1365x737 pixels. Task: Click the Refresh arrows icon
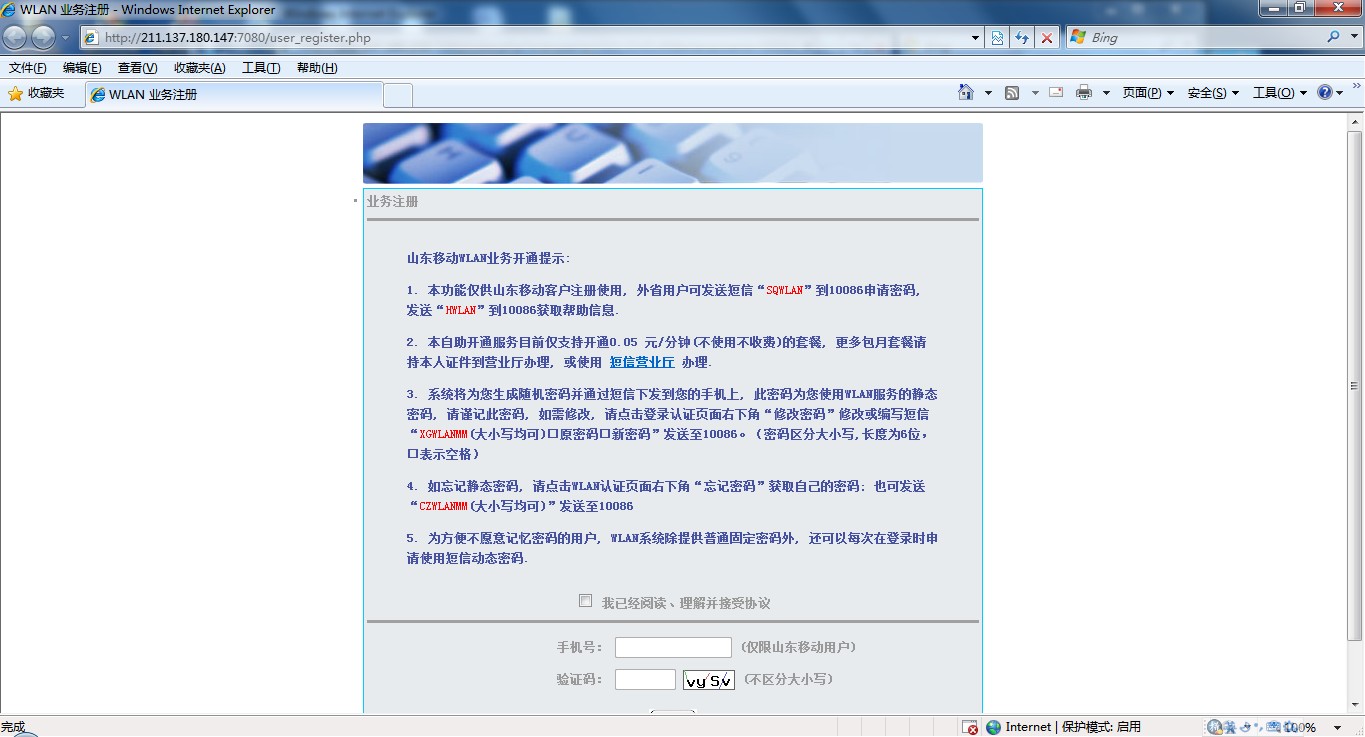(x=1021, y=38)
